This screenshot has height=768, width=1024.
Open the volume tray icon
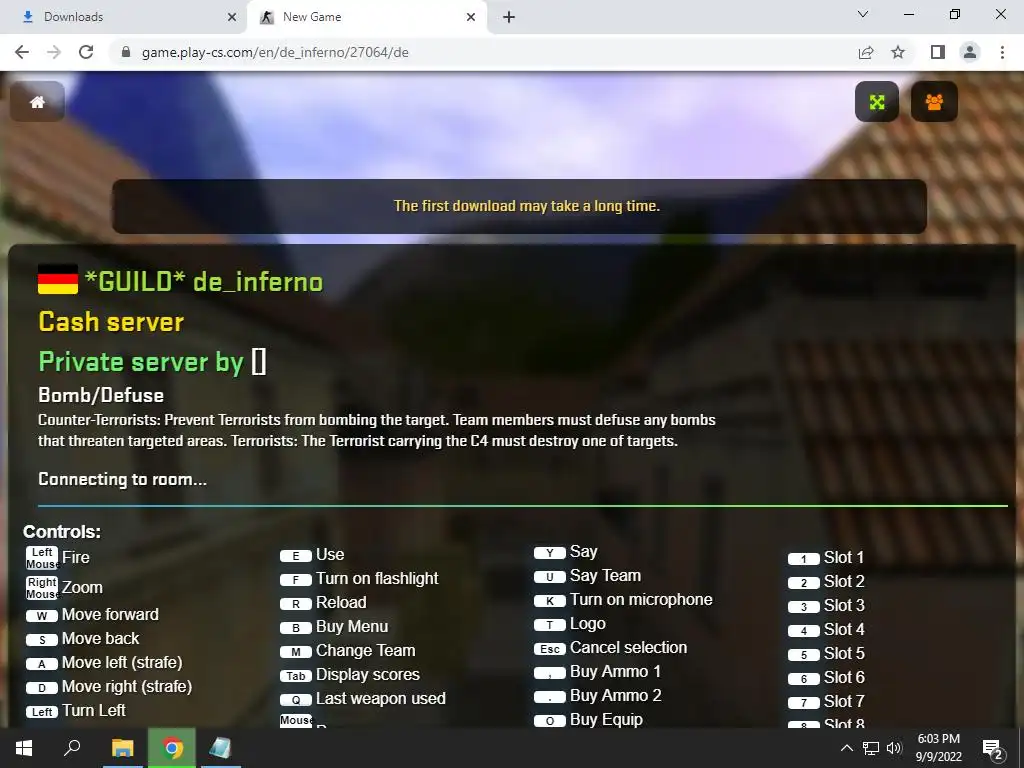[894, 748]
